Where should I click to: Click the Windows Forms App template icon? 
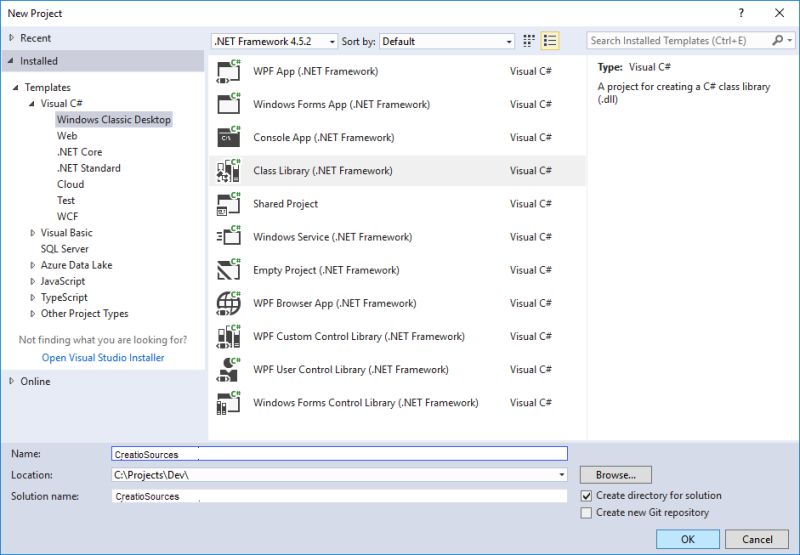pyautogui.click(x=229, y=105)
